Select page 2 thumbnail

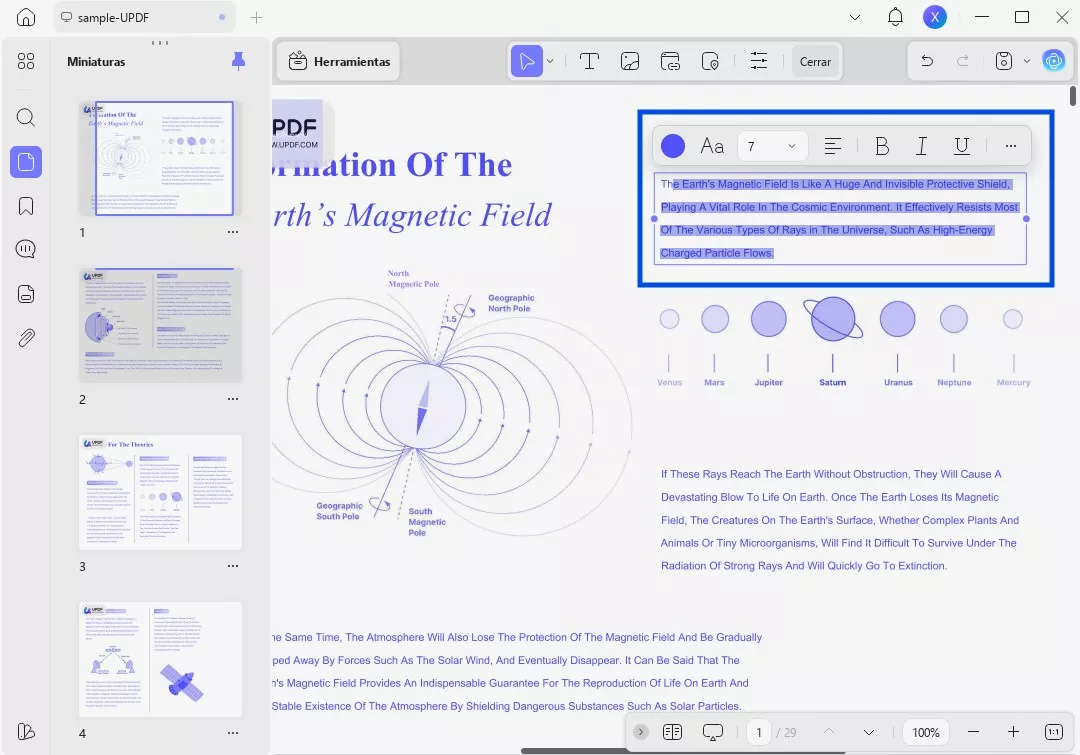pyautogui.click(x=160, y=325)
